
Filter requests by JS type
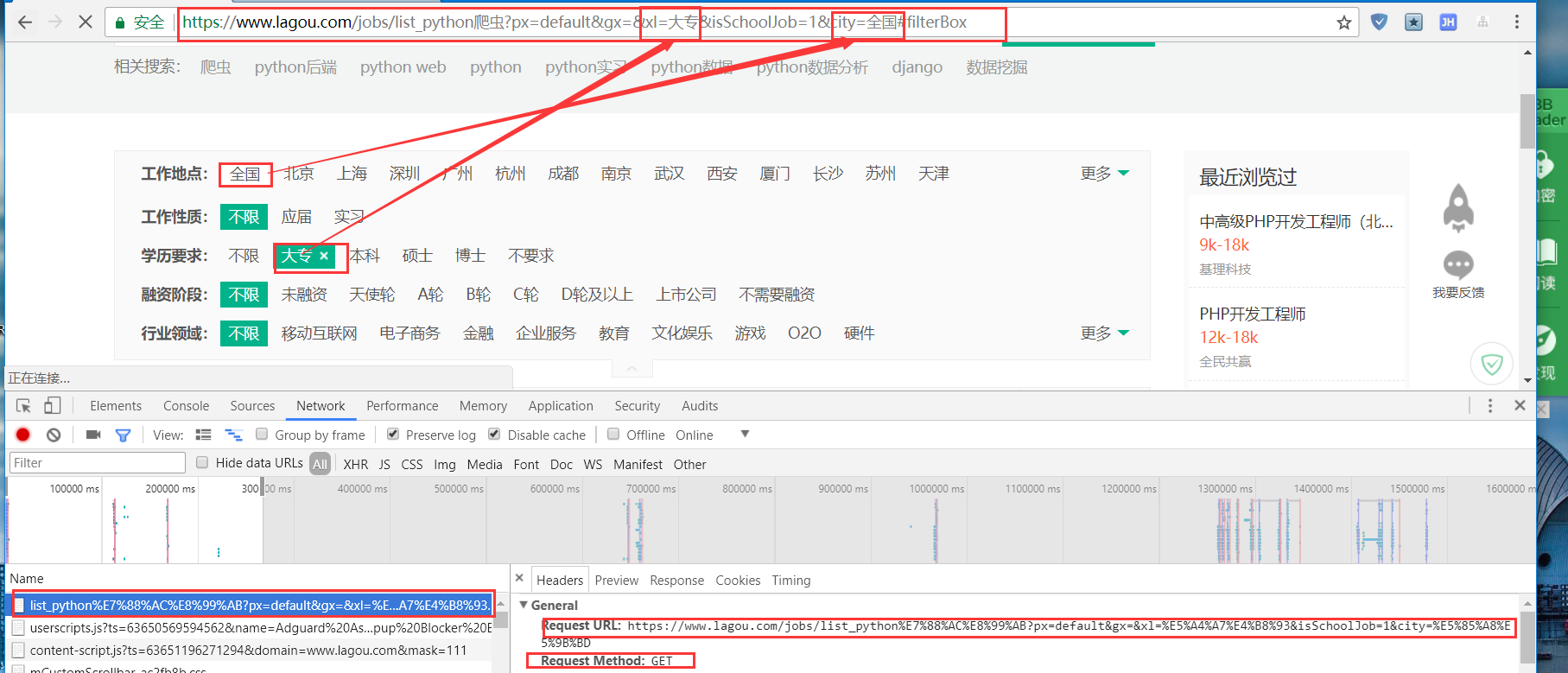coord(384,464)
